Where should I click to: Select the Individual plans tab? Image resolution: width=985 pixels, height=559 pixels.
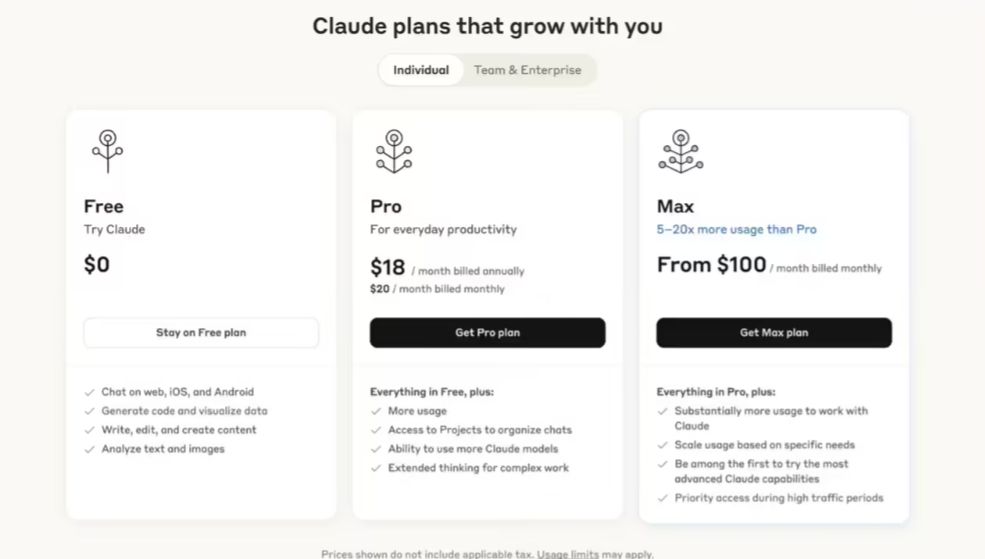[421, 70]
